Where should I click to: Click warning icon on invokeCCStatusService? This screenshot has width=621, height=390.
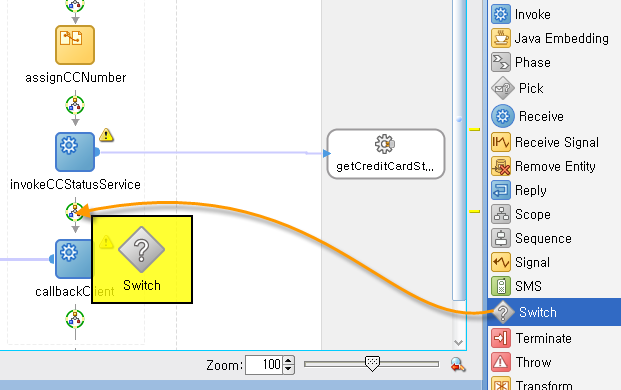point(106,135)
